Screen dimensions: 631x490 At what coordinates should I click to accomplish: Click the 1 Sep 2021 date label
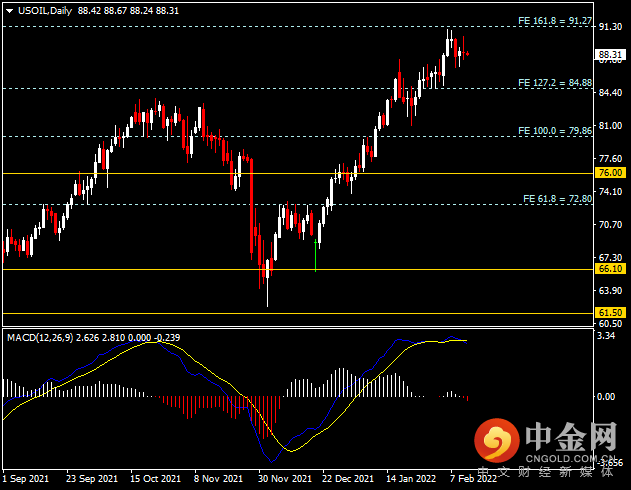pyautogui.click(x=25, y=479)
